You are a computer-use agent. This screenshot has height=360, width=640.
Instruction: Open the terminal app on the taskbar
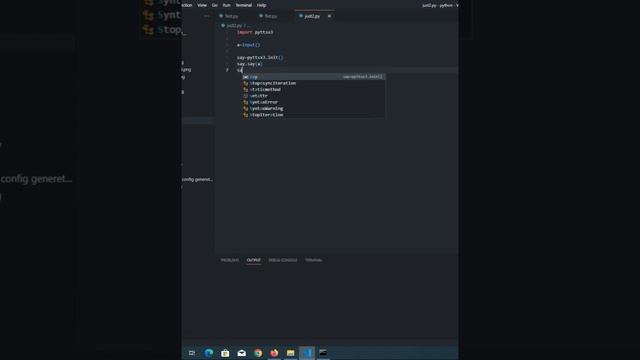click(323, 353)
